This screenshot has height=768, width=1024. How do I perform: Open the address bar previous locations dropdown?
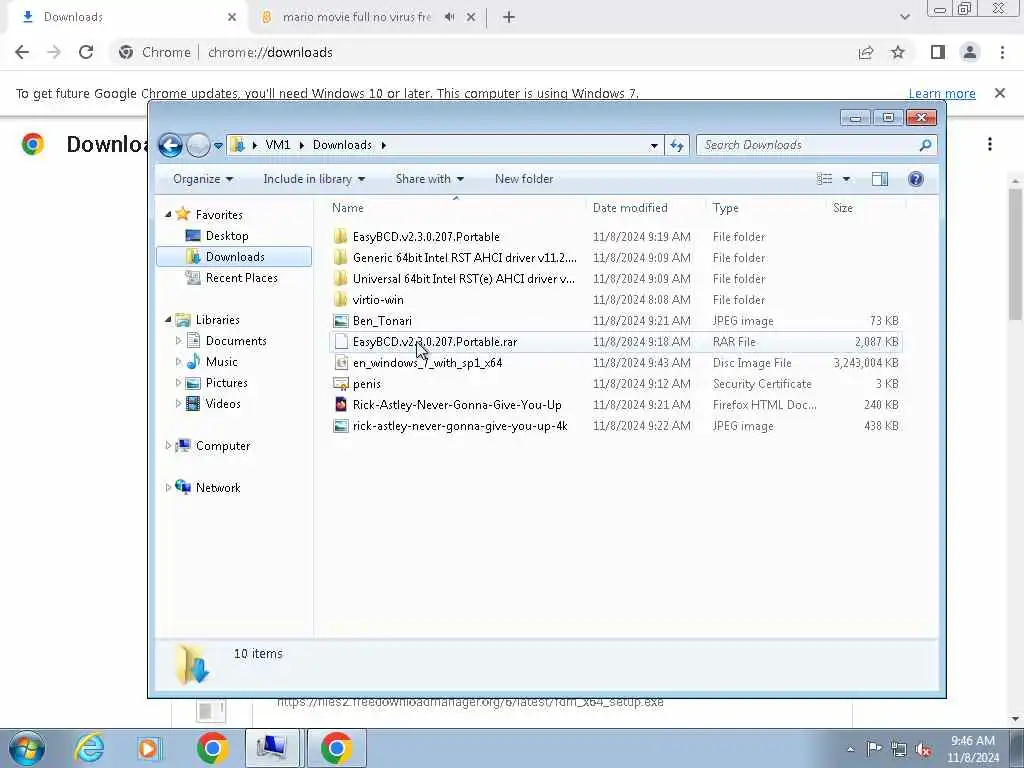point(654,146)
